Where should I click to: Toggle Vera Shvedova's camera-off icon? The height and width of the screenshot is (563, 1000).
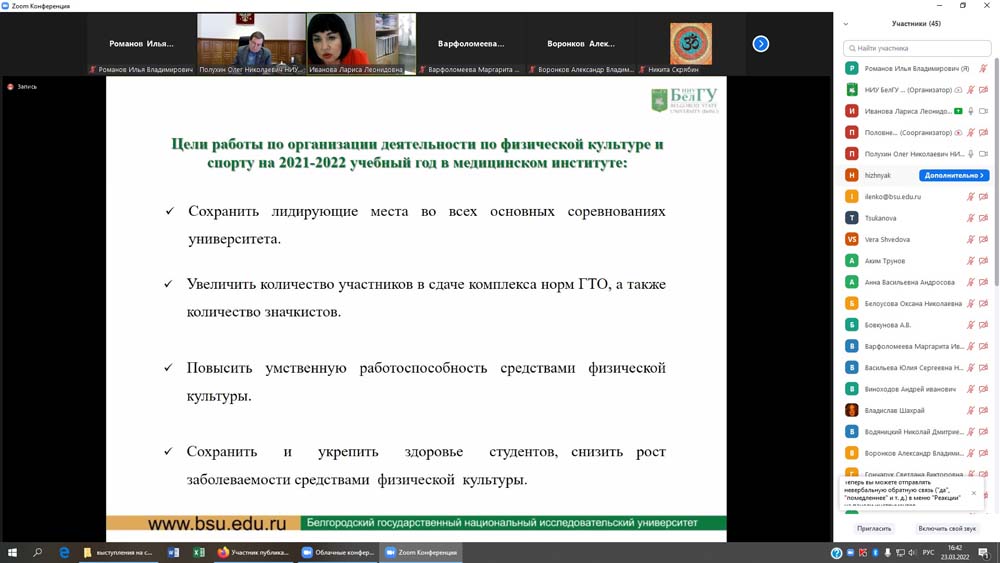pyautogui.click(x=983, y=240)
